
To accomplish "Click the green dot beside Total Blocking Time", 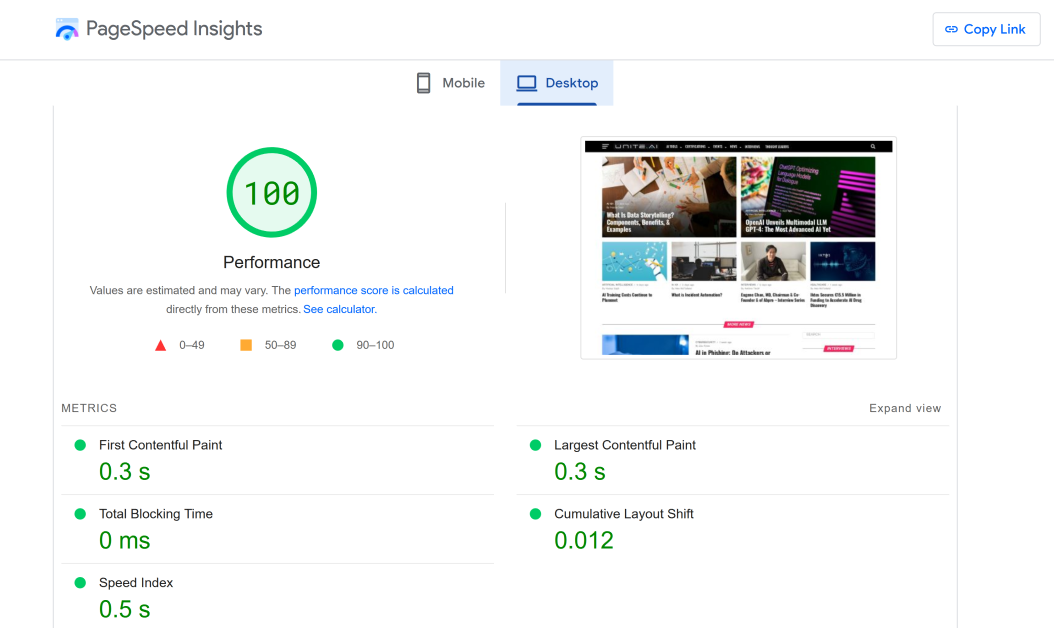I will [x=80, y=514].
